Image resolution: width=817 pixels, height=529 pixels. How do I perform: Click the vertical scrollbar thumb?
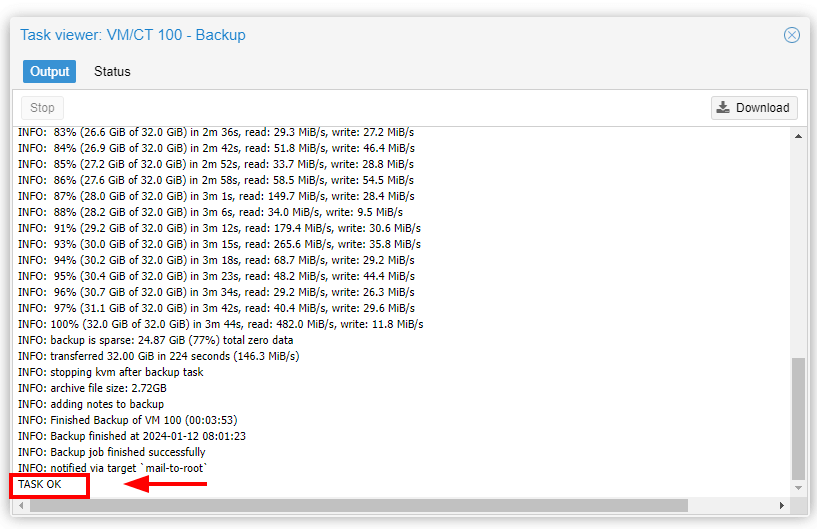pyautogui.click(x=797, y=418)
